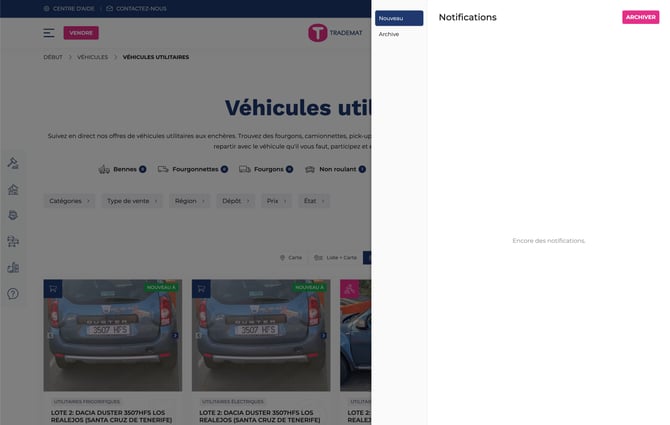The image size is (670, 425).
Task: Click the third sidebar icon below house
Action: [x=13, y=215]
